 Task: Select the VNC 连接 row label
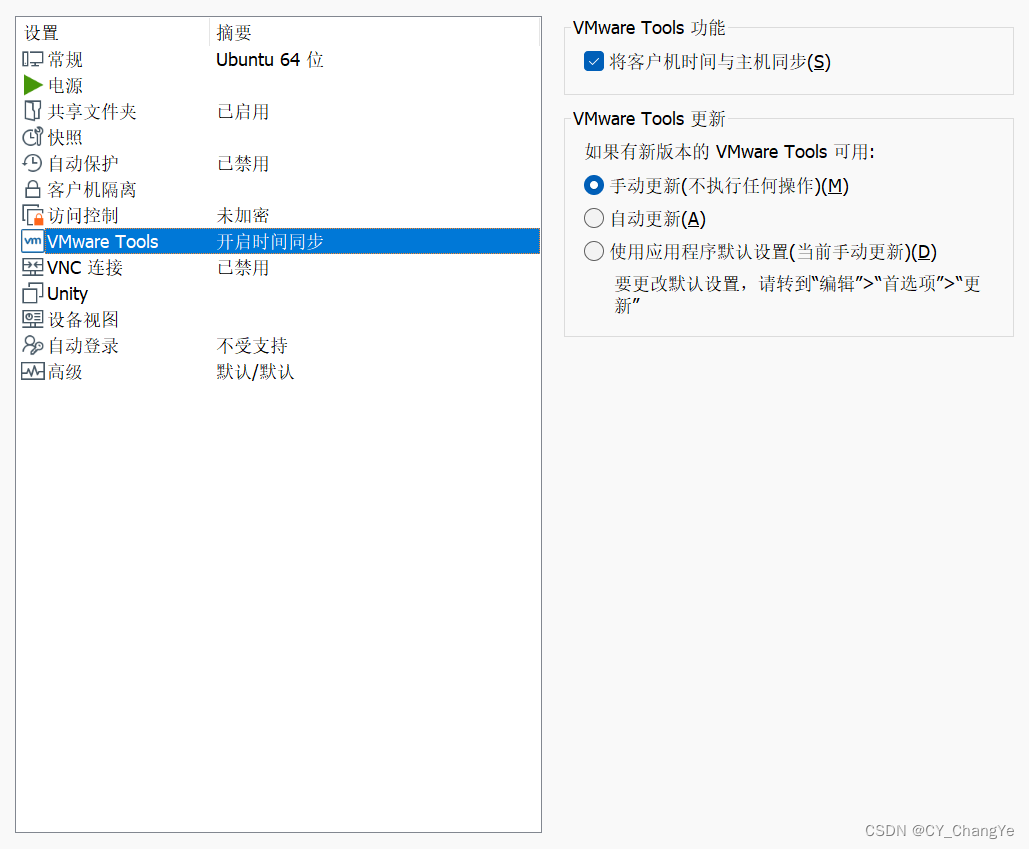click(85, 267)
